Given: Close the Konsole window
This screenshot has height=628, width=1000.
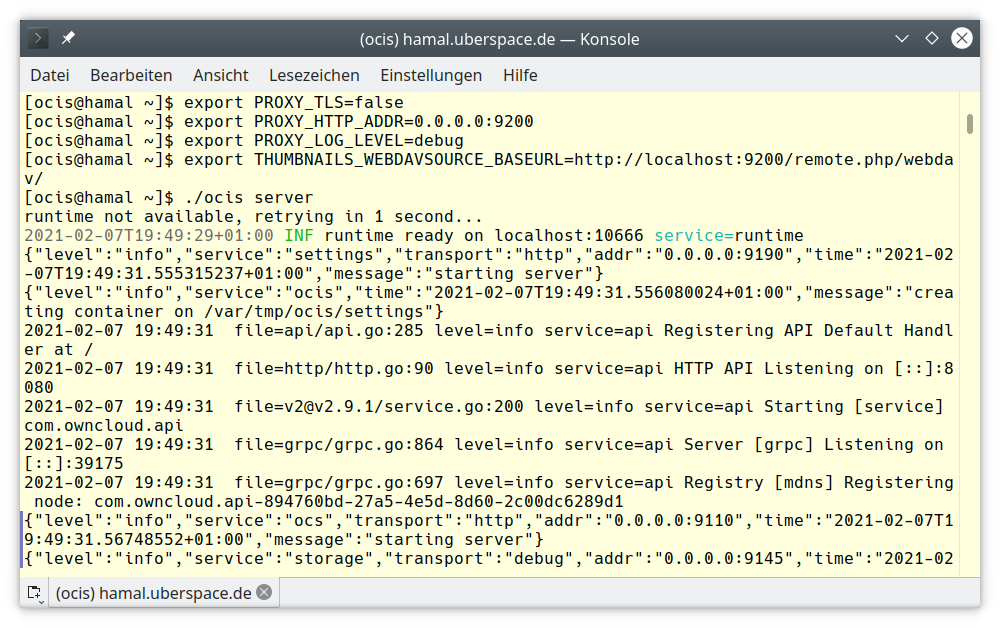Looking at the screenshot, I should coord(962,38).
